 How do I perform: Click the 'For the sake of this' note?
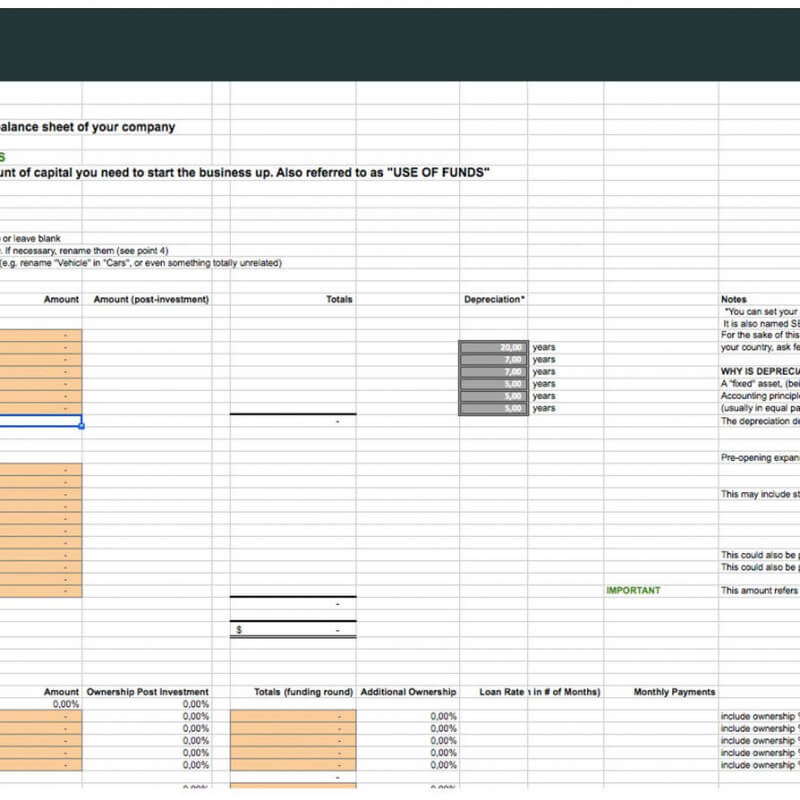(x=760, y=335)
